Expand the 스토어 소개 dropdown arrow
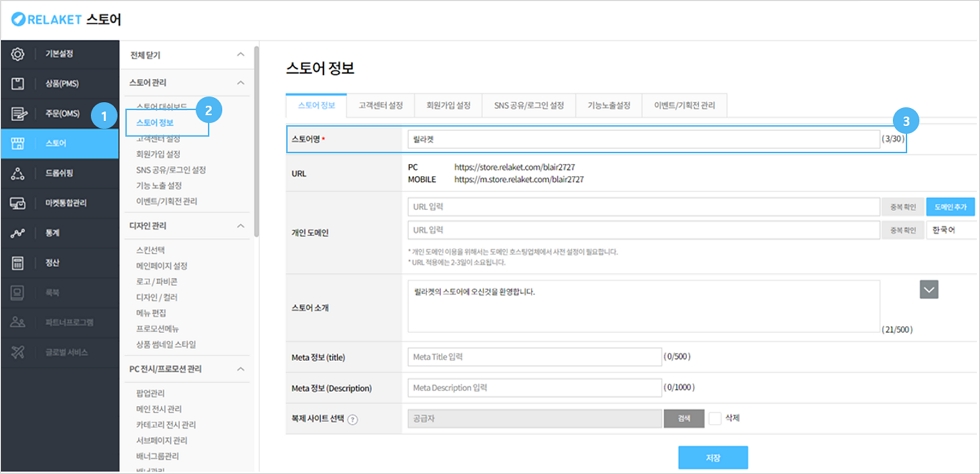Viewport: 980px width, 474px height. pyautogui.click(x=929, y=289)
